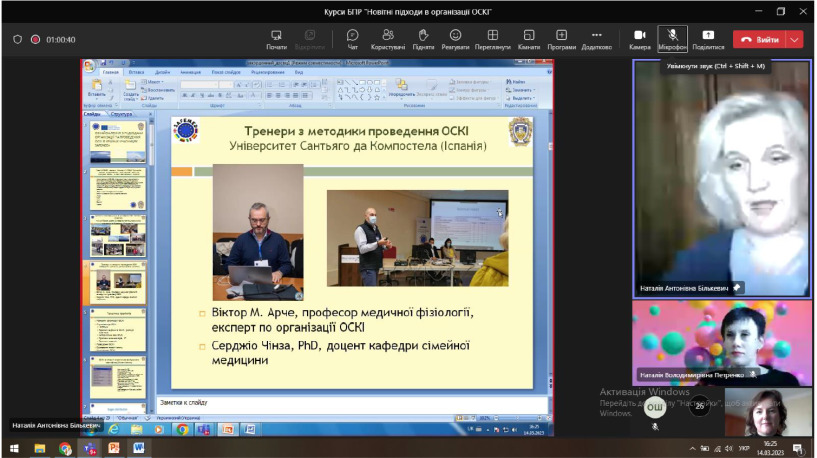
Task: Toggle the camera on or off
Action: click(x=640, y=39)
